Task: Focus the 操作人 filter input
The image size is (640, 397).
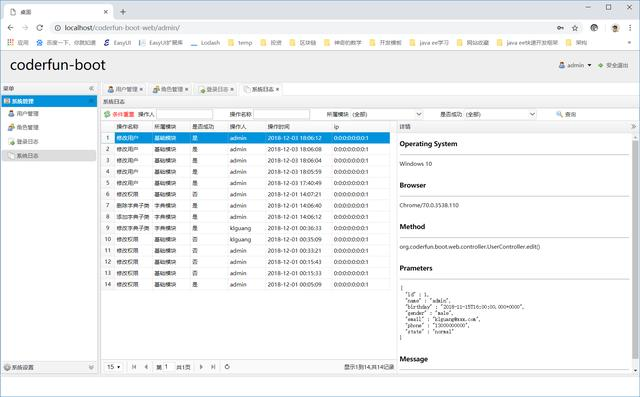Action: pos(184,114)
